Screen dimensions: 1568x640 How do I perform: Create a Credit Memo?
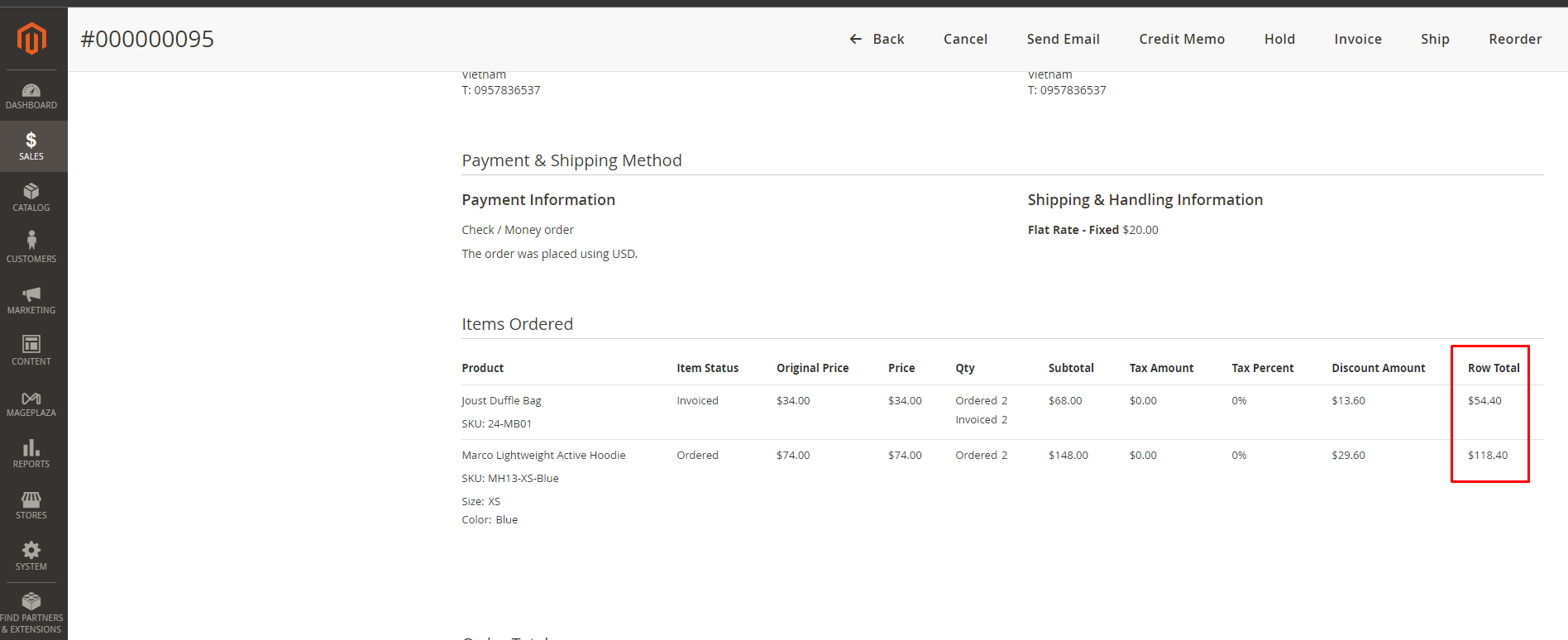(1181, 39)
